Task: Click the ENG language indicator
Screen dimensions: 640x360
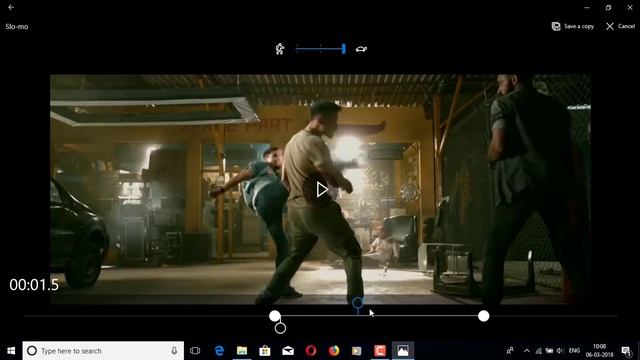Action: click(574, 351)
